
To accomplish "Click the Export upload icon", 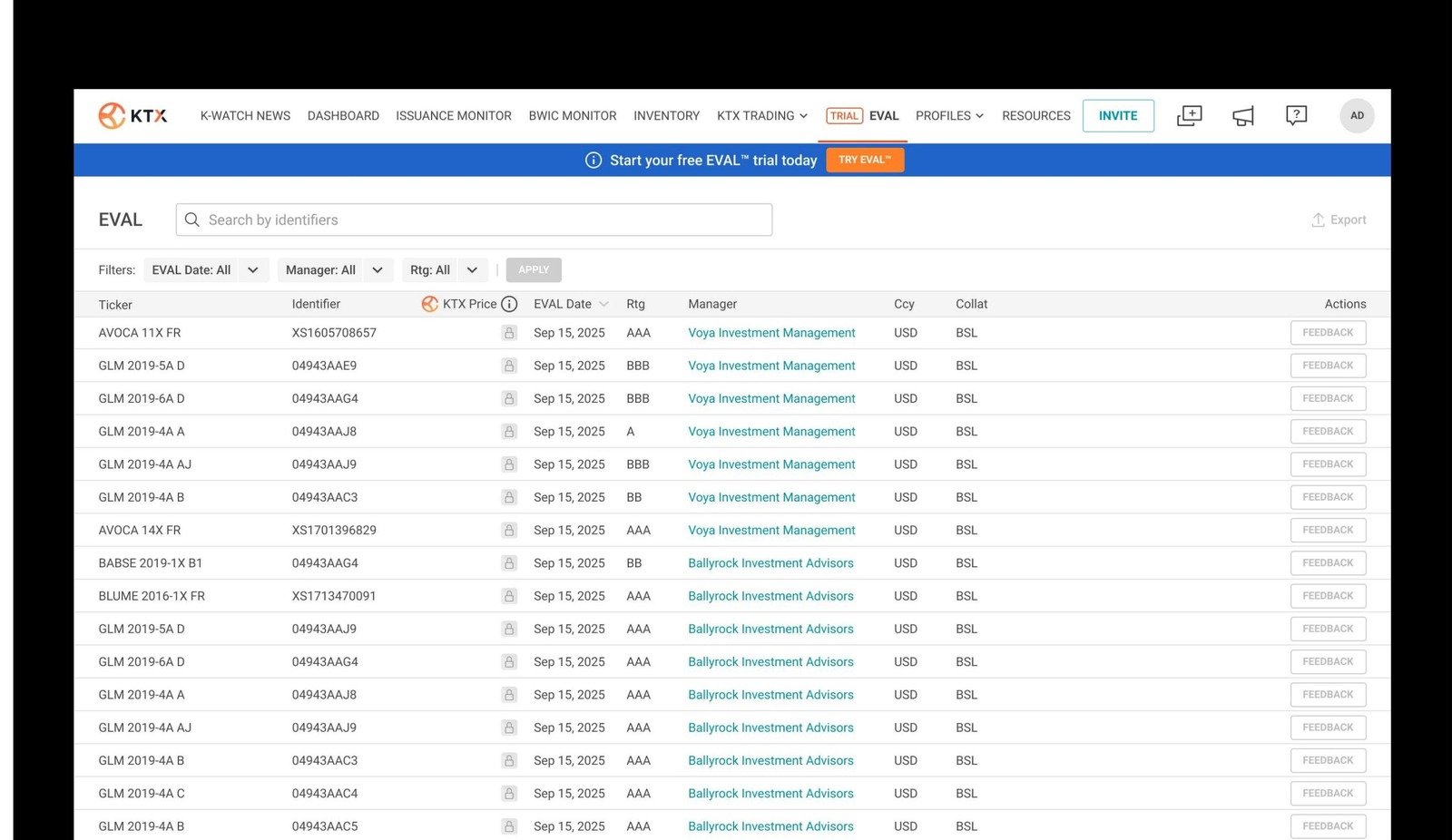I will pos(1318,220).
